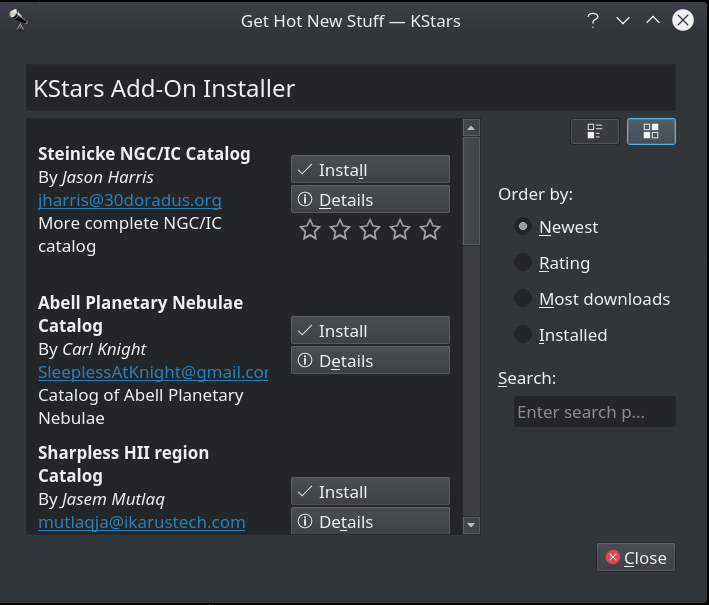
Task: Switch to icon grid view mode
Action: (x=651, y=132)
